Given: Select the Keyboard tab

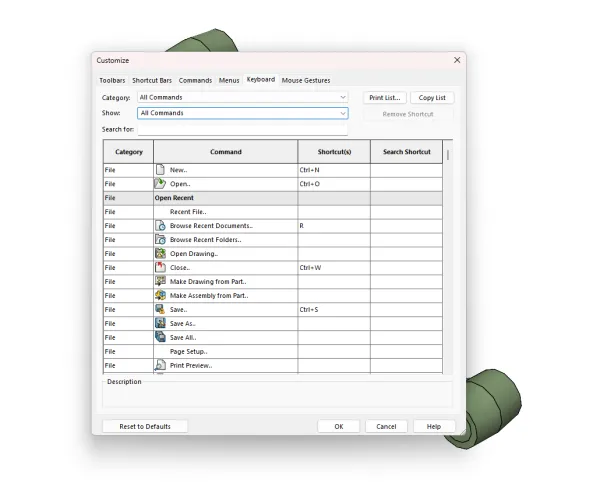Looking at the screenshot, I should point(261,80).
